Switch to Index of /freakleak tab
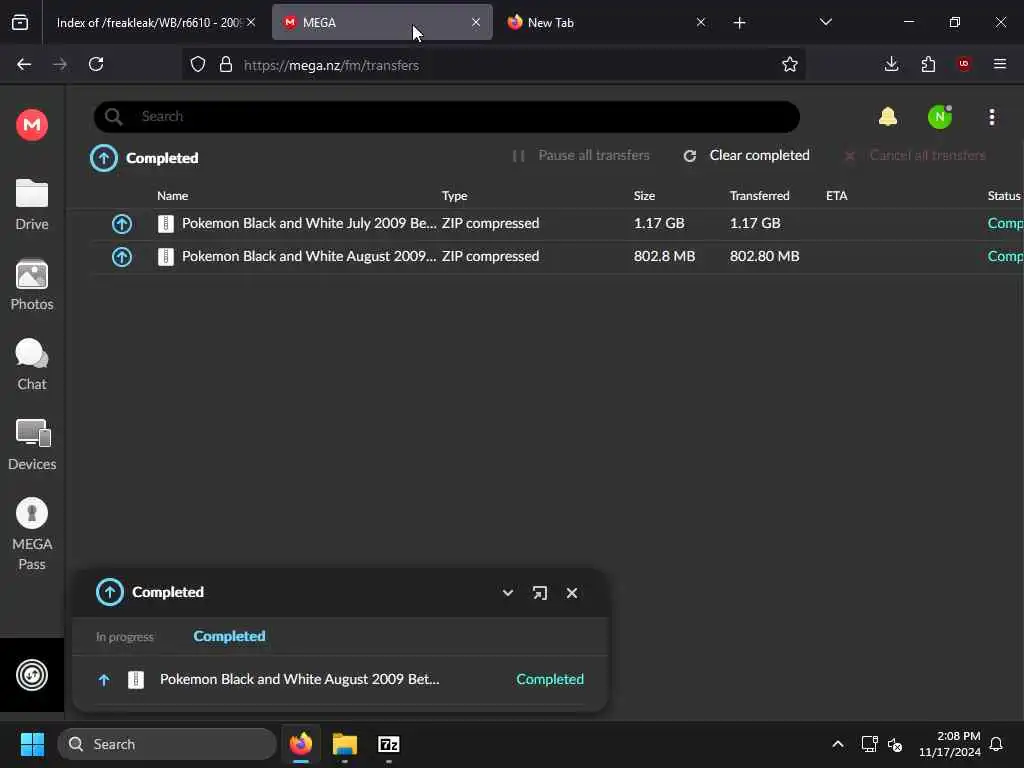This screenshot has height=768, width=1024. click(x=149, y=23)
